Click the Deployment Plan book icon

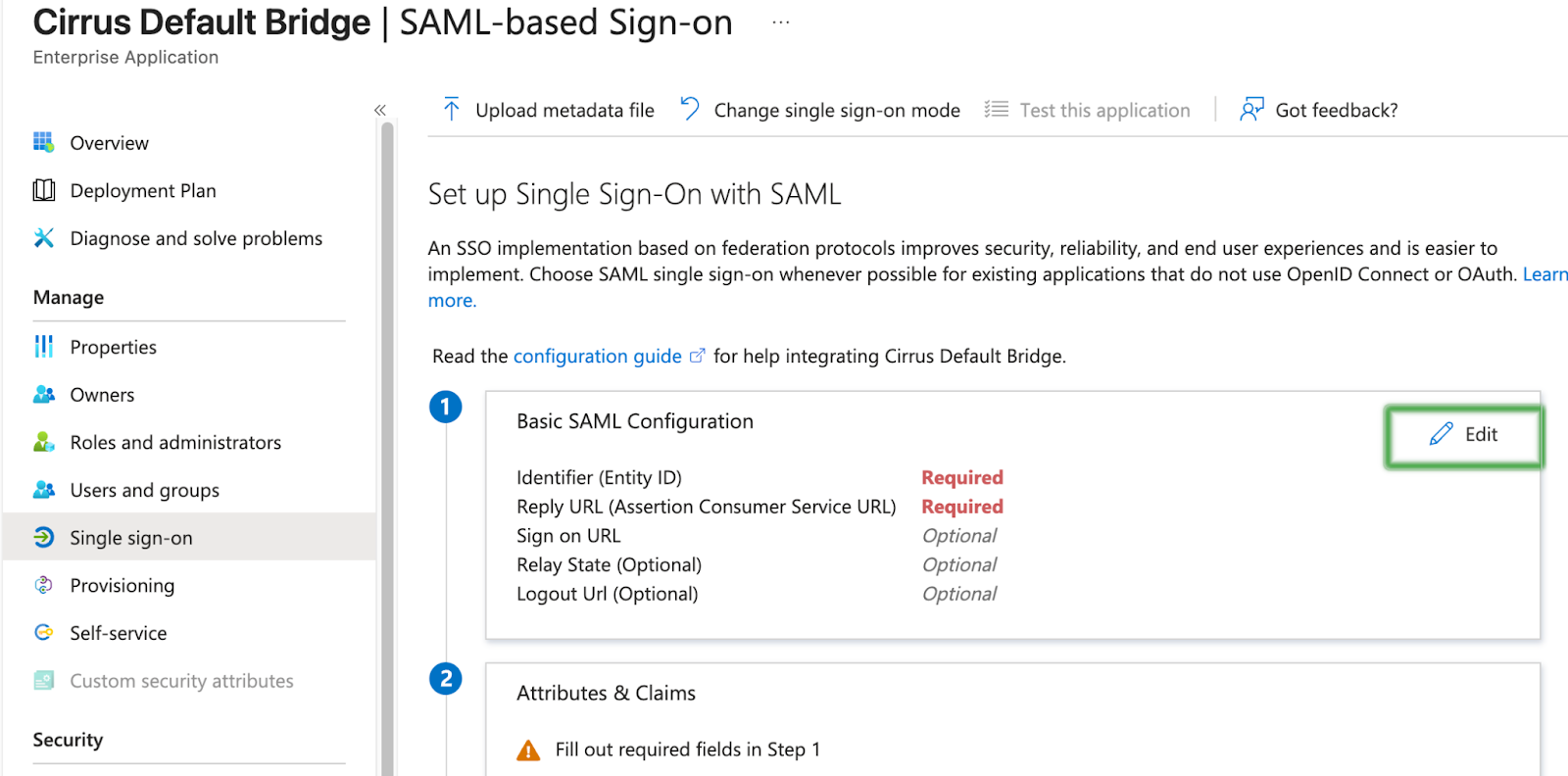coord(43,190)
